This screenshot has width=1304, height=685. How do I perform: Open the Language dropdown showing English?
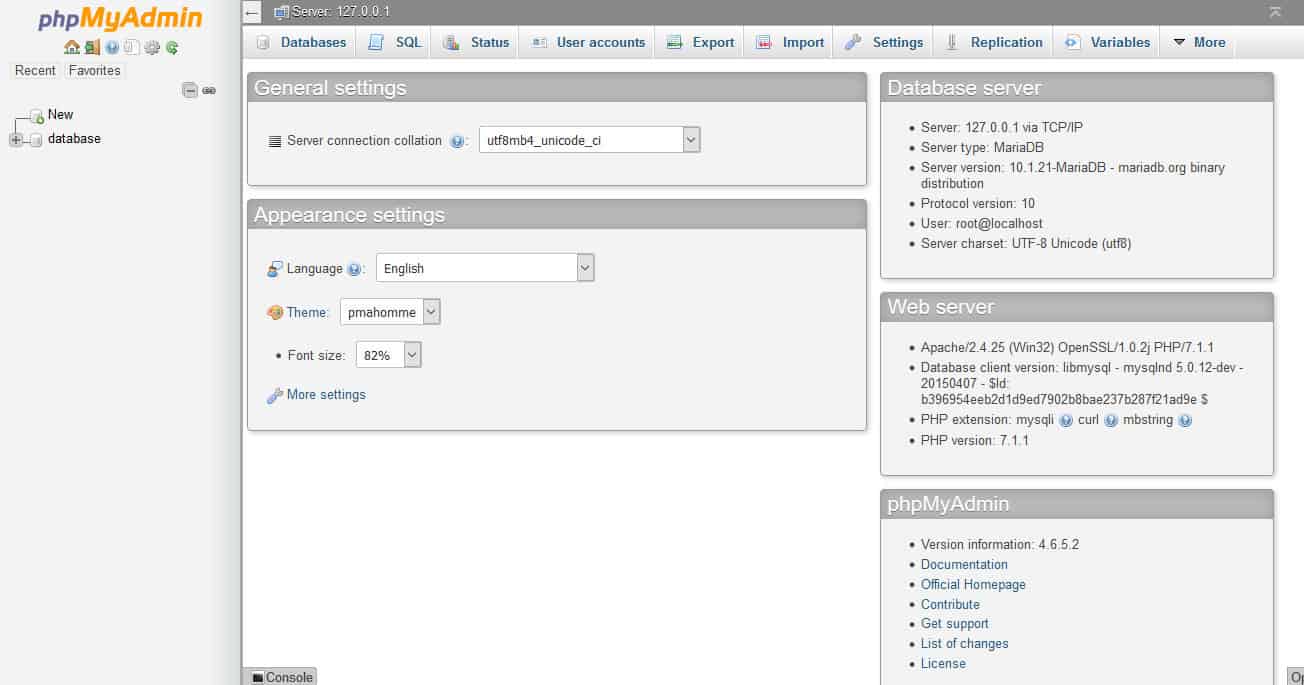click(x=485, y=268)
